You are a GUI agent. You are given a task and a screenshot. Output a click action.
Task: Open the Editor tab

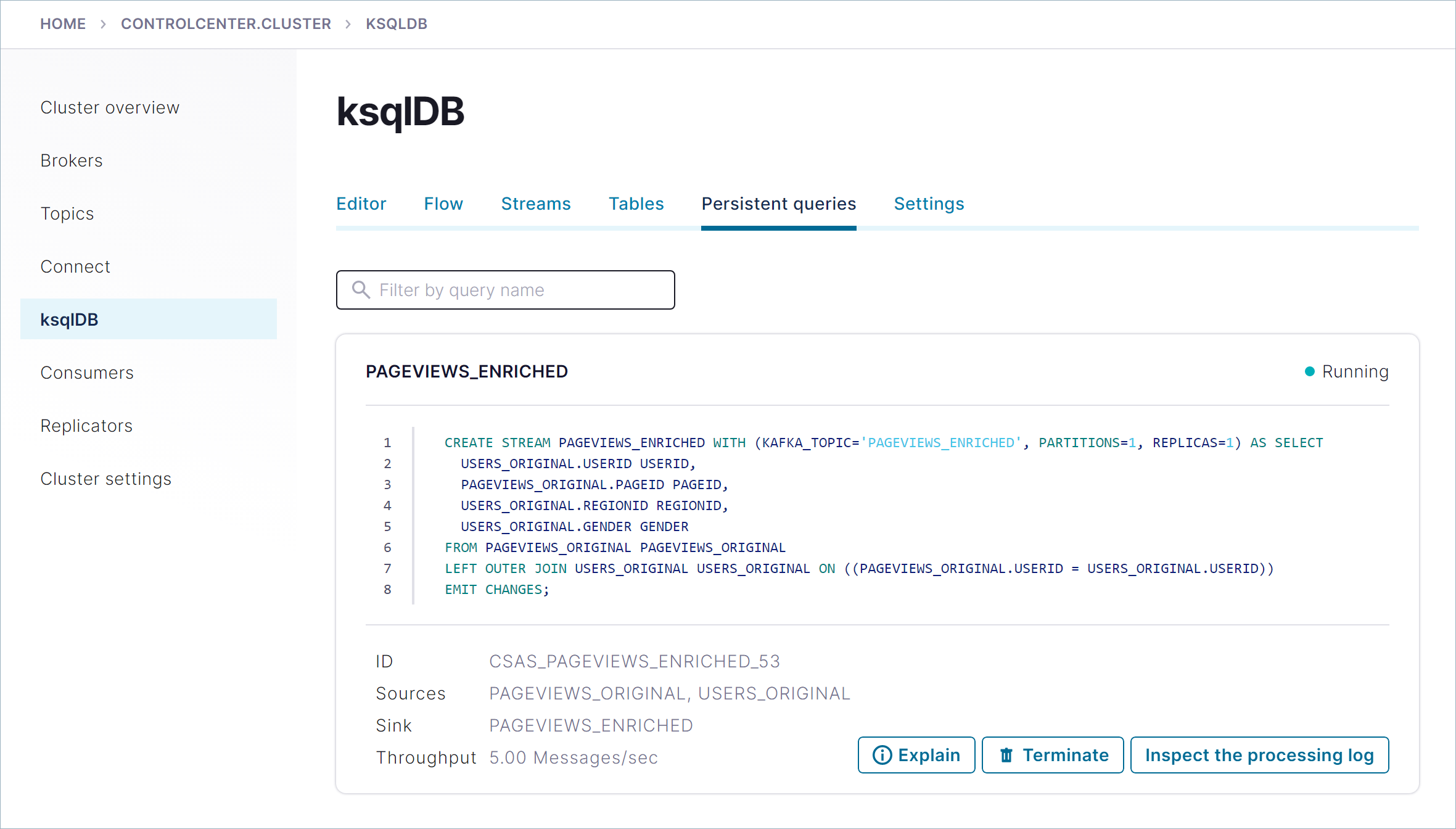click(x=361, y=204)
